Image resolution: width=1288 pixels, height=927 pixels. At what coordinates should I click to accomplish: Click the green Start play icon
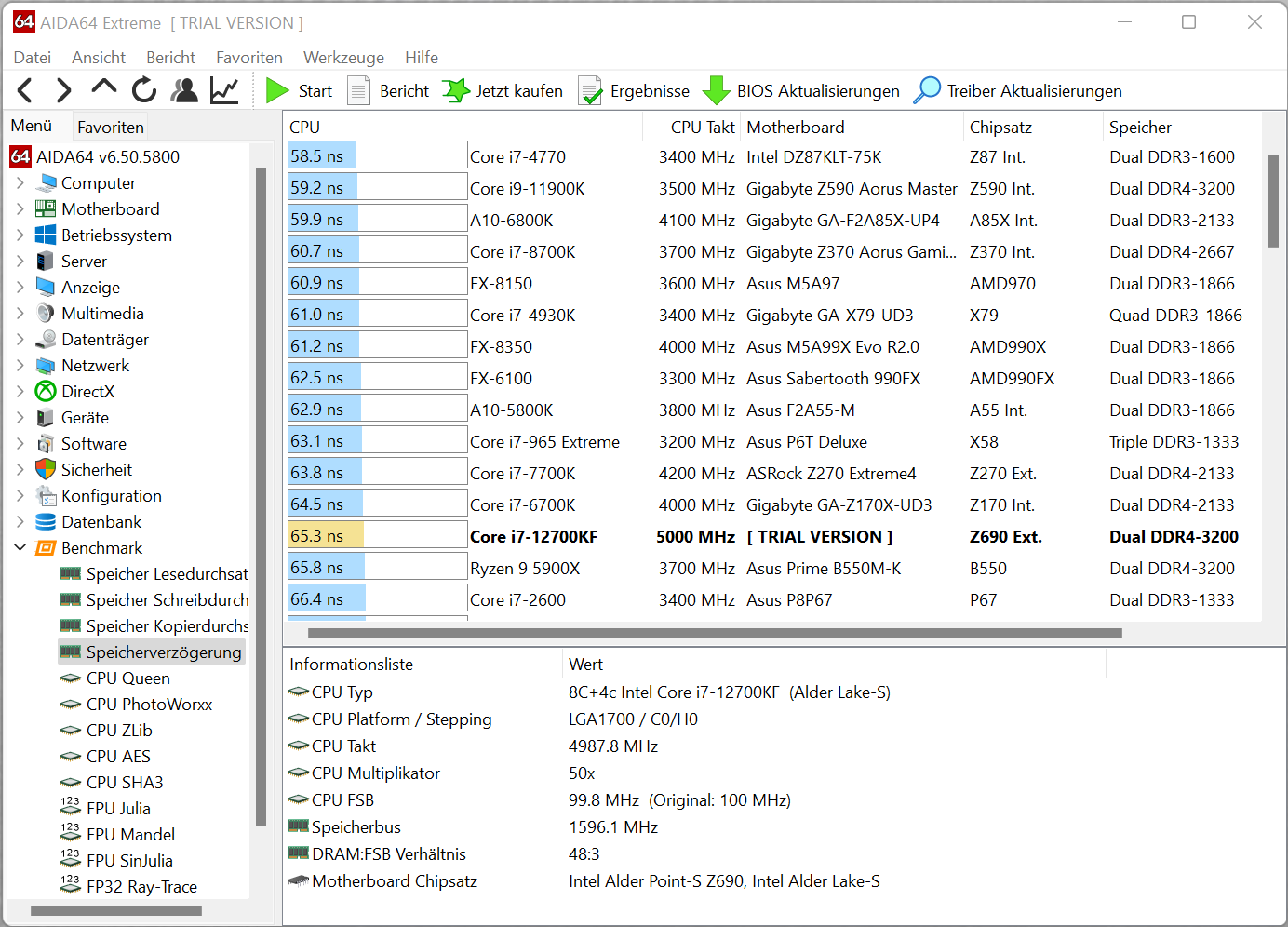coord(276,90)
